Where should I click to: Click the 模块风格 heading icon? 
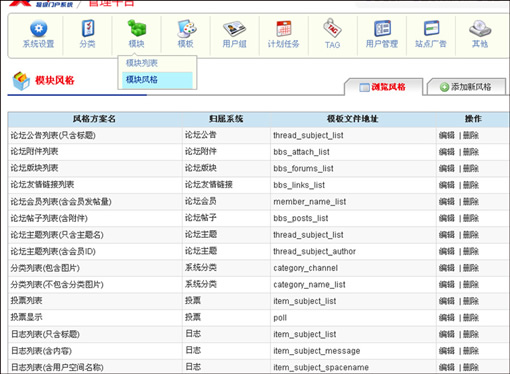21,81
